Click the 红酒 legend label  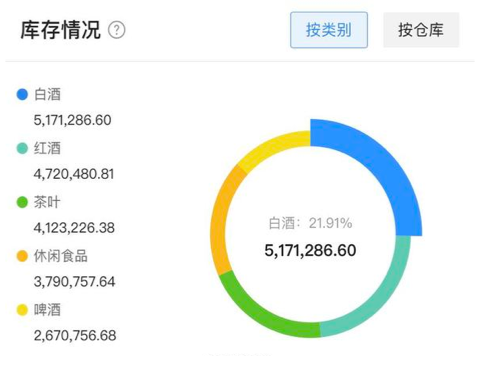[47, 148]
